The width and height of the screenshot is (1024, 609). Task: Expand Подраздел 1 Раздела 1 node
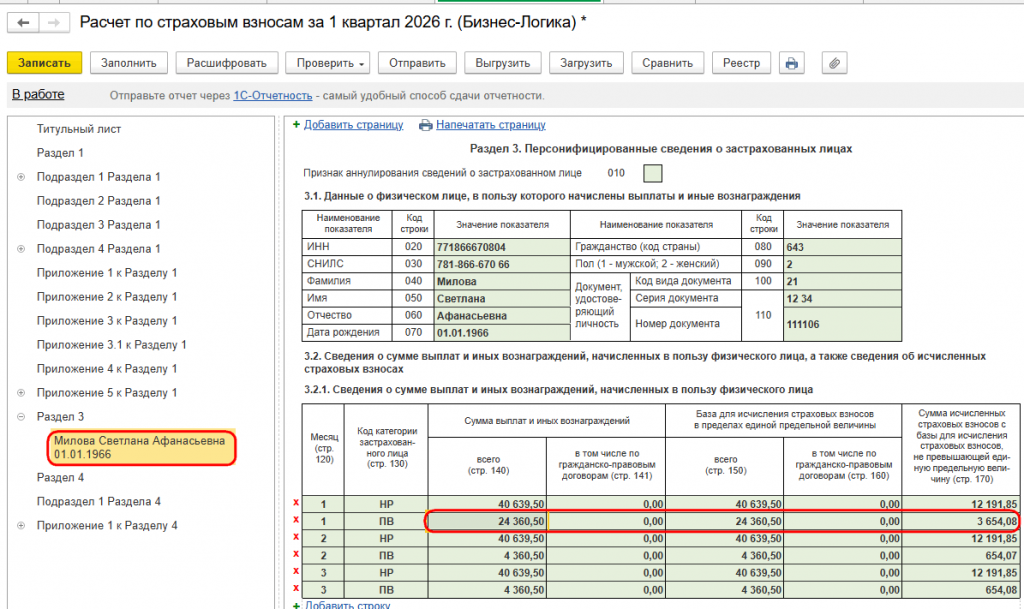click(21, 177)
